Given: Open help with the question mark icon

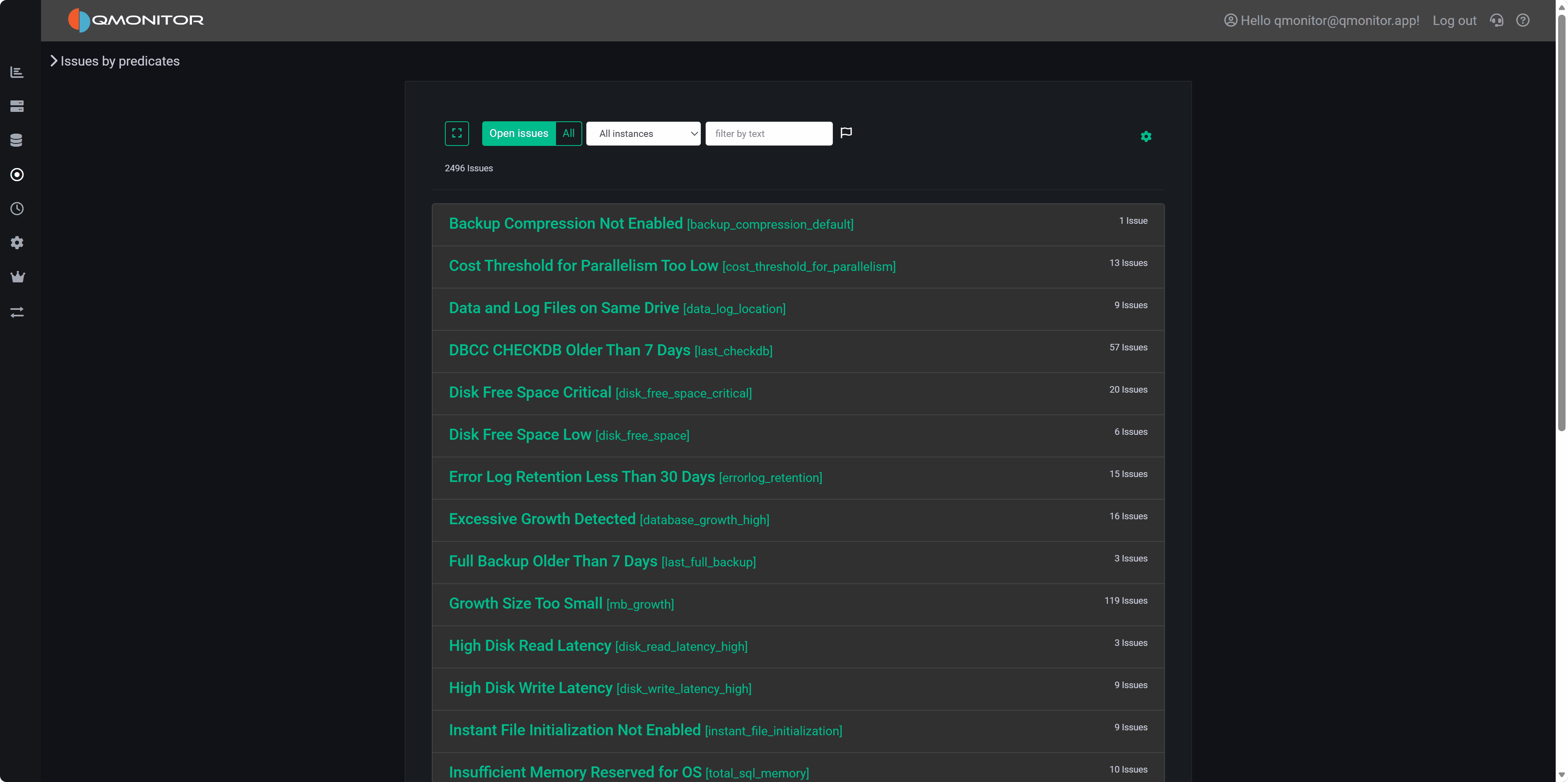Looking at the screenshot, I should click(1523, 20).
